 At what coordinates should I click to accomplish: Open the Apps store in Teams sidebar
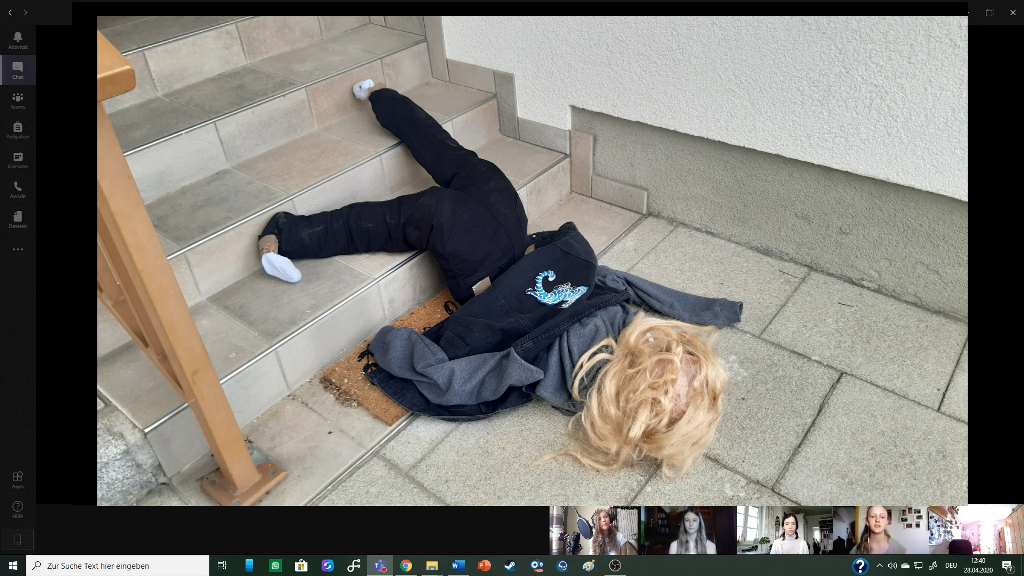[17, 480]
